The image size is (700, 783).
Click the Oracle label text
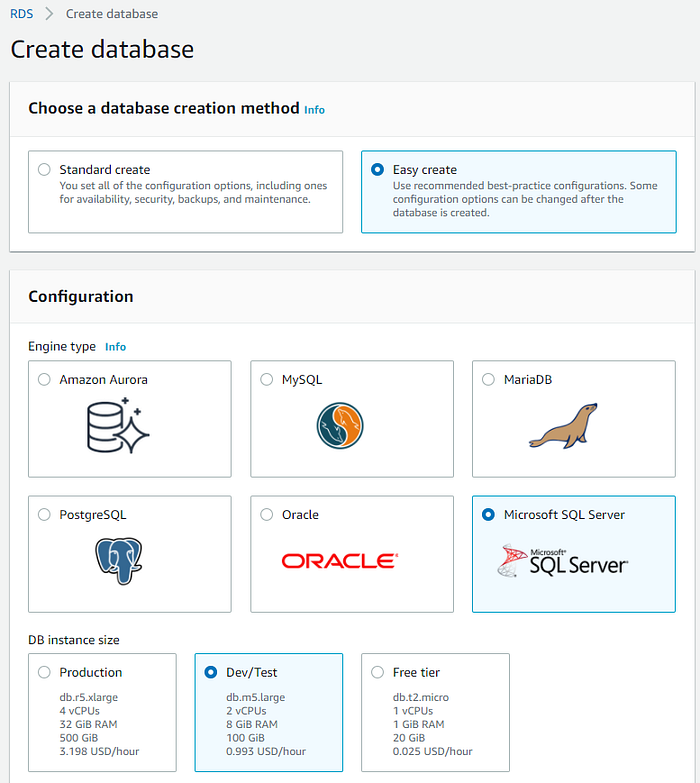click(x=300, y=514)
